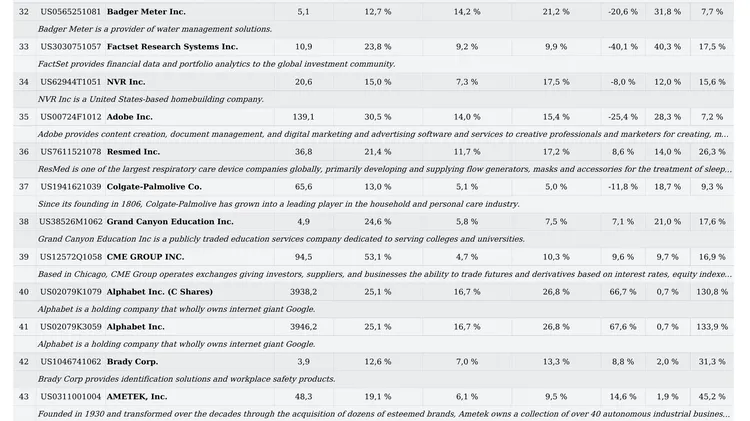750x421 pixels.
Task: Select the Colgate-Palmolive Co. name
Action: click(x=154, y=186)
